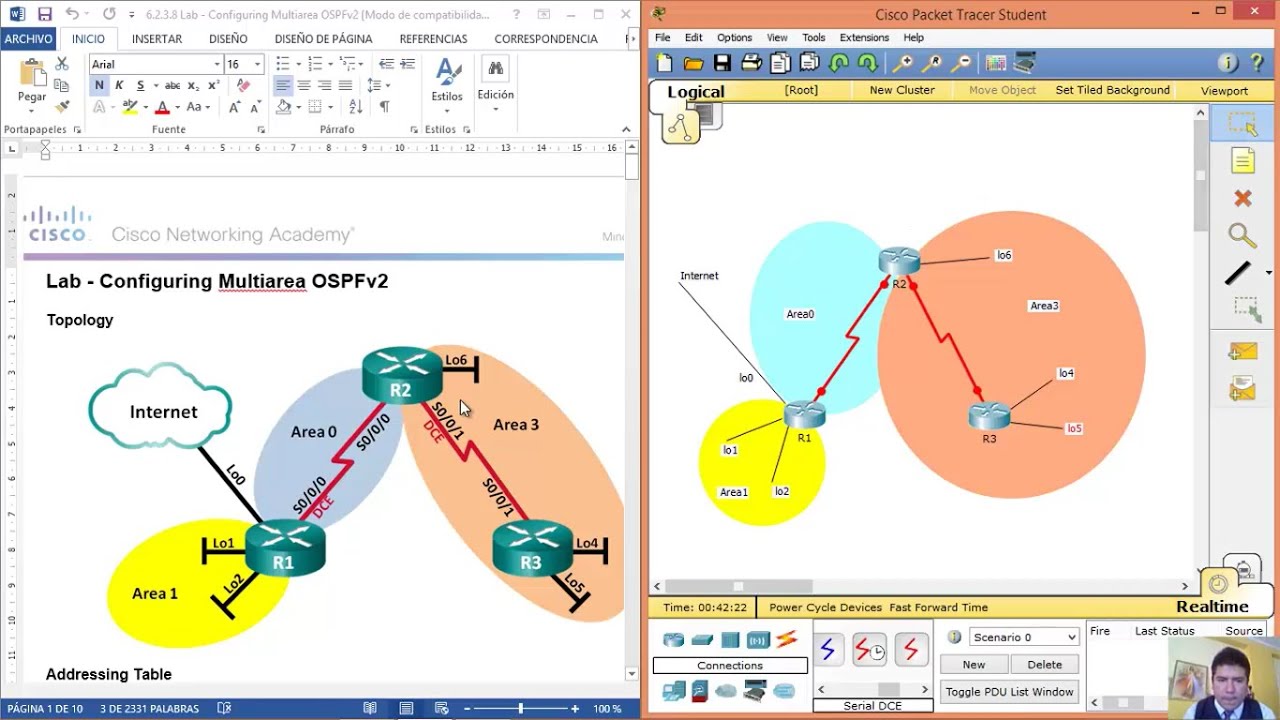The height and width of the screenshot is (720, 1280).
Task: Click the clear formatting eraser icon
Action: [x=243, y=86]
